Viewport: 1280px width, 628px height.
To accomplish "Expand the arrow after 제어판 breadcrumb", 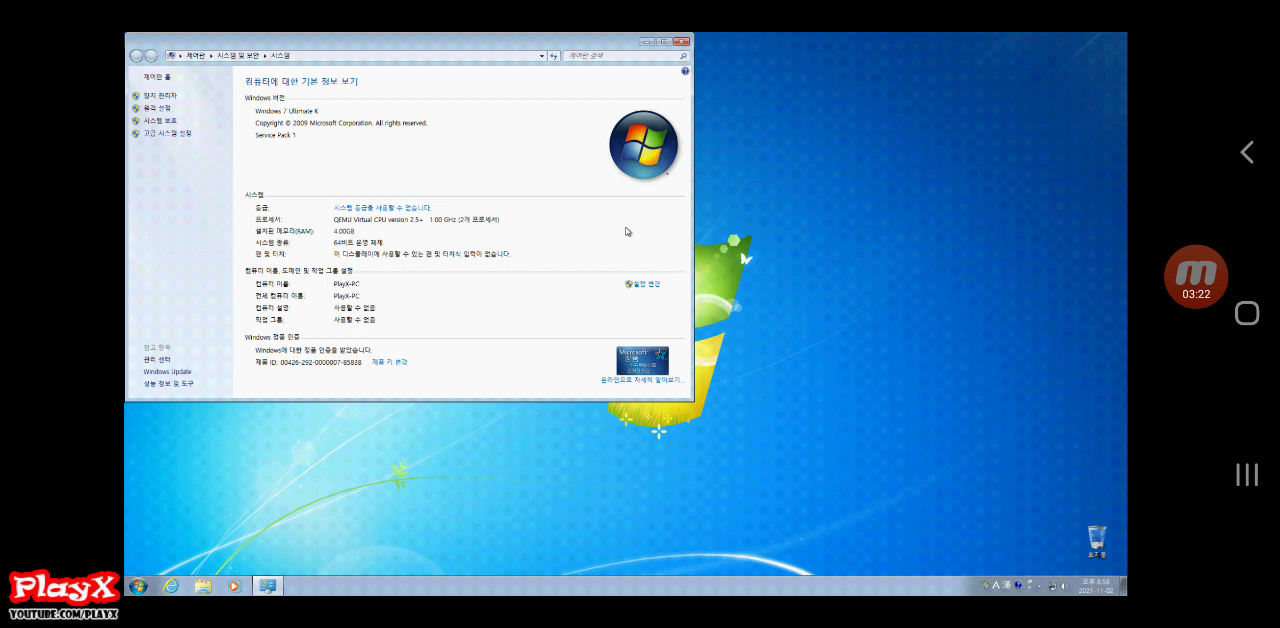I will click(x=211, y=56).
